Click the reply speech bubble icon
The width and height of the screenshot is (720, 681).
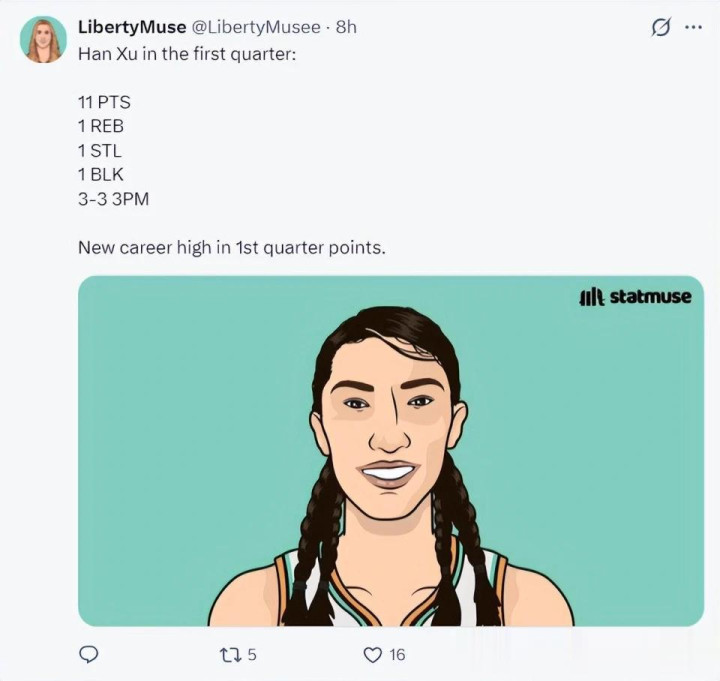click(x=88, y=654)
